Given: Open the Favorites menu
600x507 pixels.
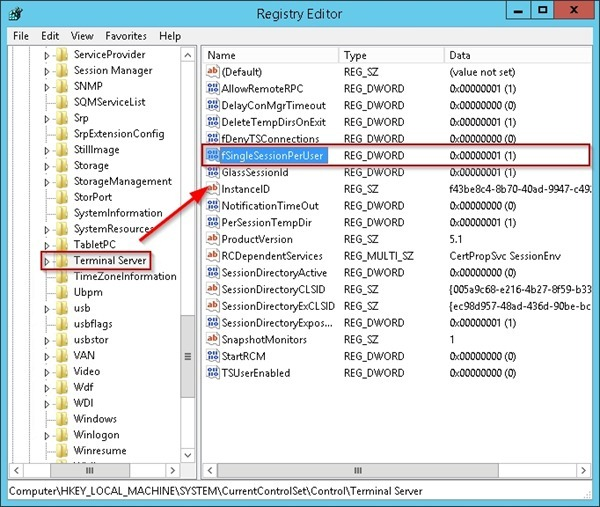Looking at the screenshot, I should coord(125,36).
